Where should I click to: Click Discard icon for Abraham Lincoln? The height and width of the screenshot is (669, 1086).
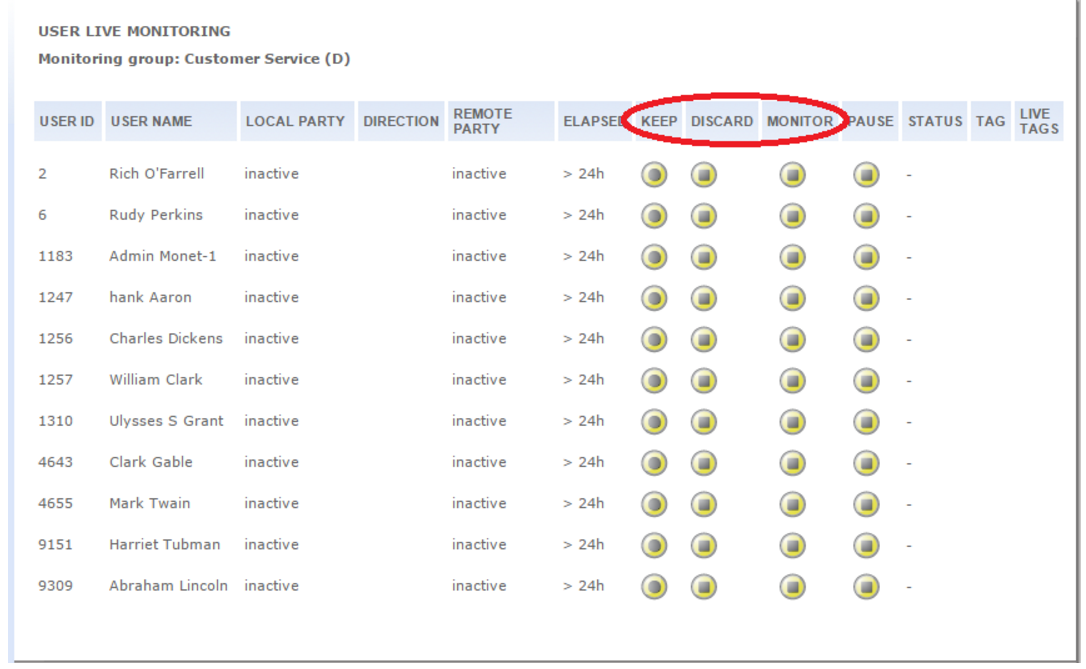[704, 586]
